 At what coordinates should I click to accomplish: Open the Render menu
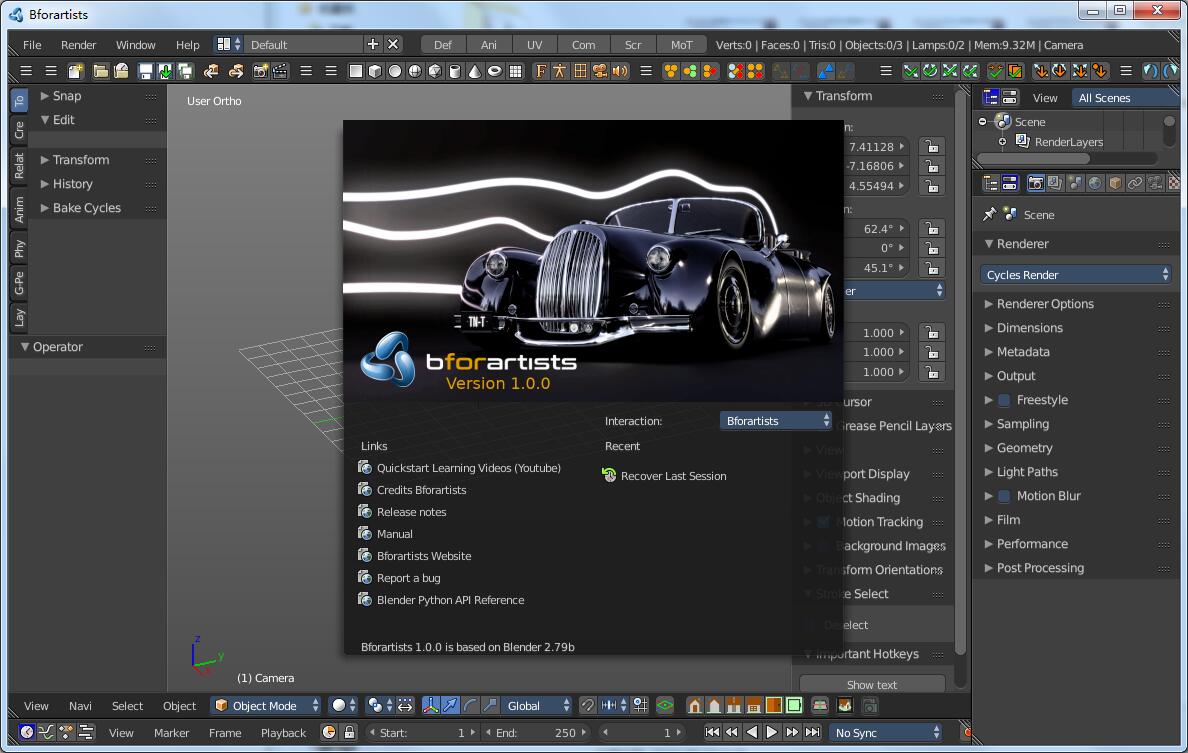(79, 45)
